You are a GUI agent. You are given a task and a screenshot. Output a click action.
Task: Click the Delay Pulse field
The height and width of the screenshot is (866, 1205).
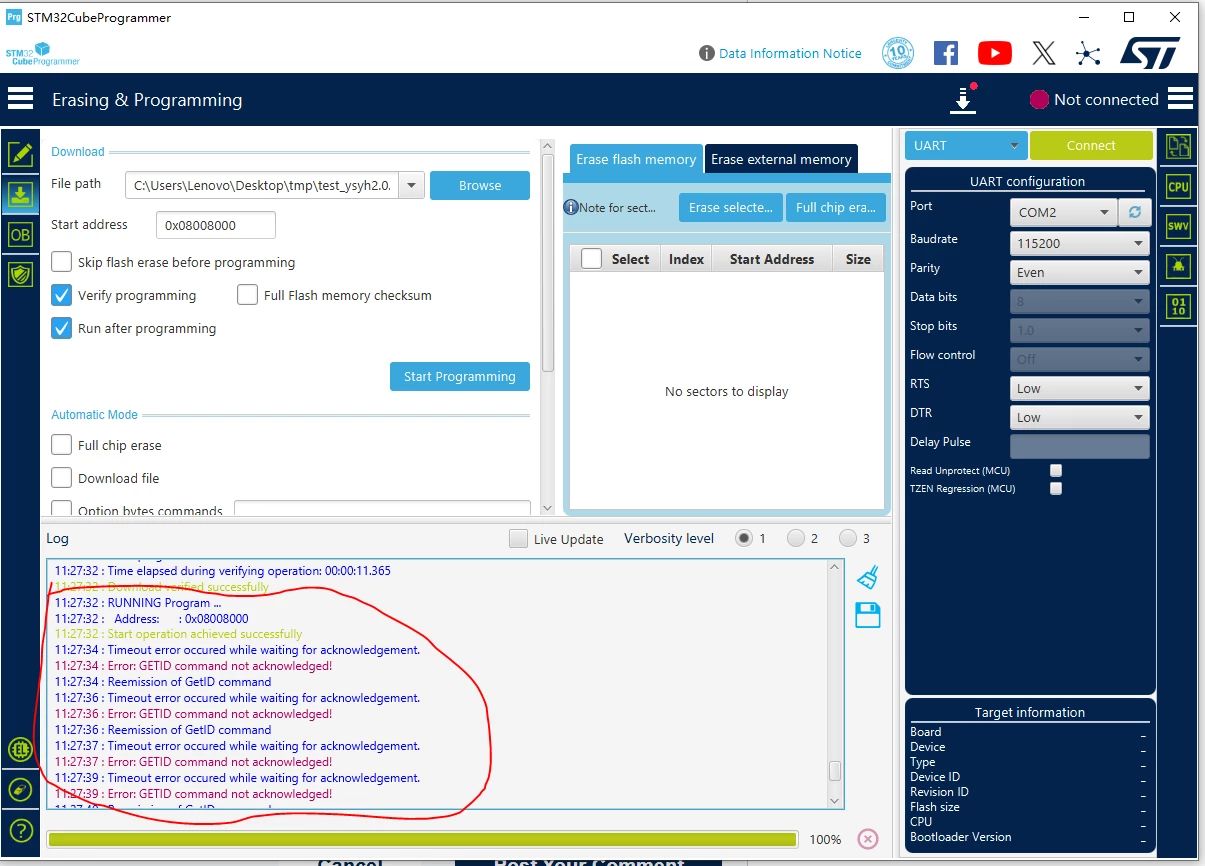pyautogui.click(x=1080, y=446)
